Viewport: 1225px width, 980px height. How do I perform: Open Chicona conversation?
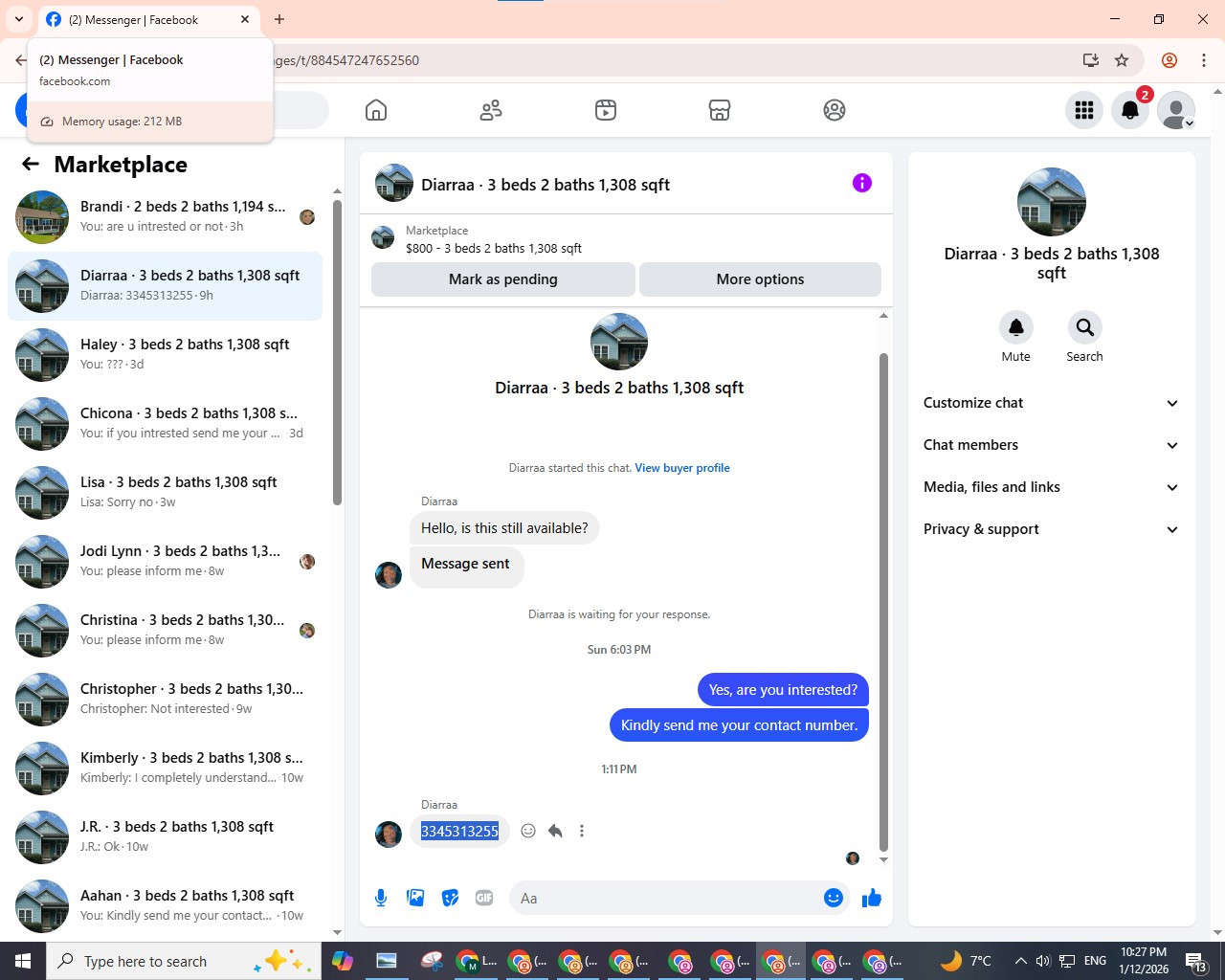[x=165, y=424]
